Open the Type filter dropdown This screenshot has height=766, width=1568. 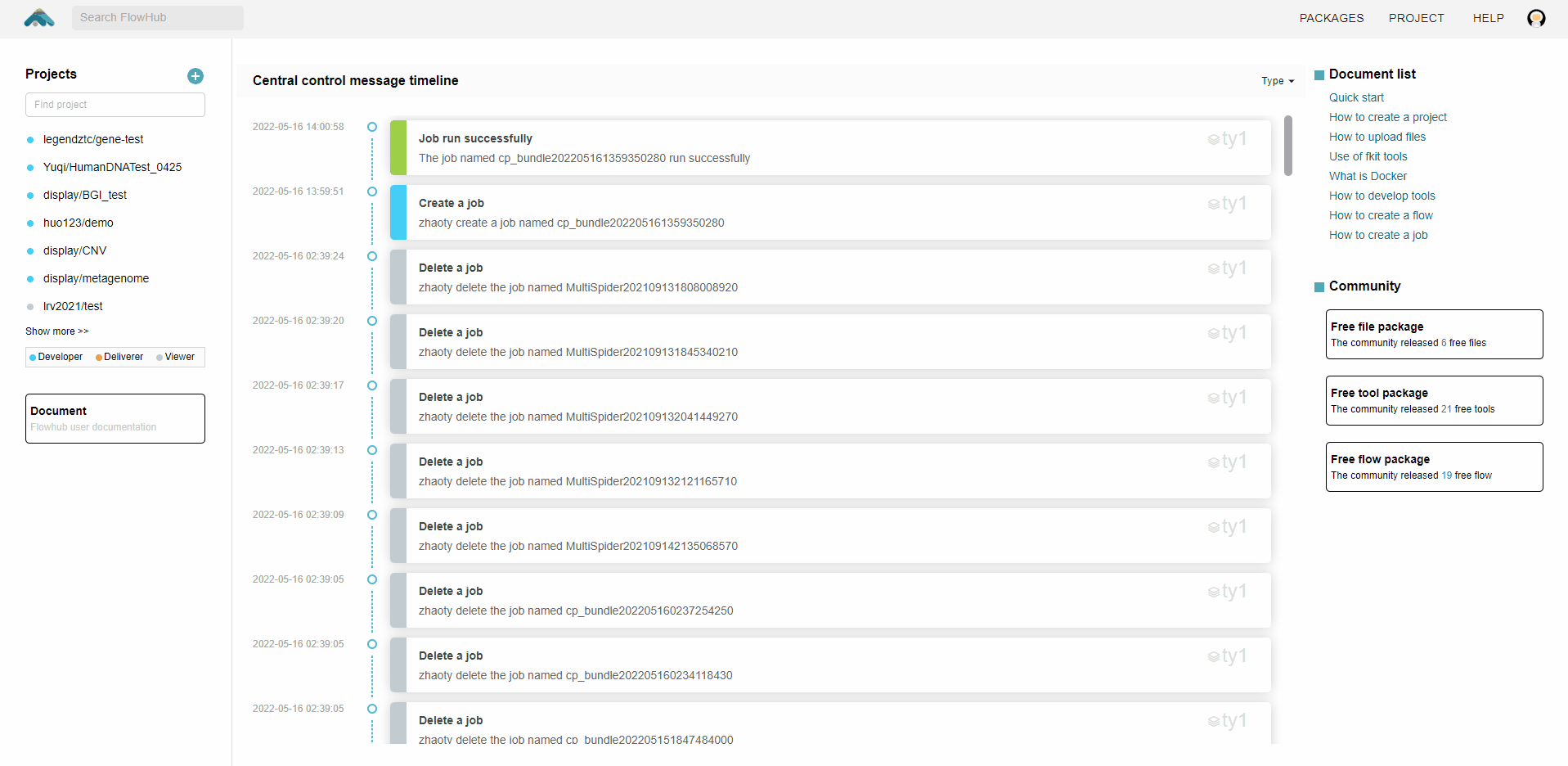click(x=1278, y=81)
